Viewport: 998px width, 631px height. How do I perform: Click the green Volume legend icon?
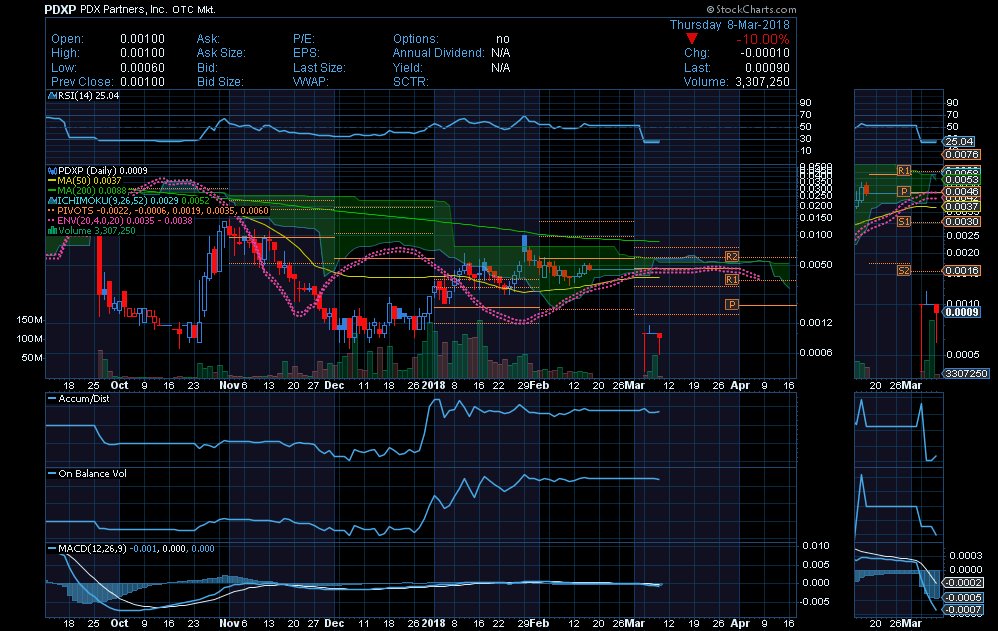coord(52,230)
